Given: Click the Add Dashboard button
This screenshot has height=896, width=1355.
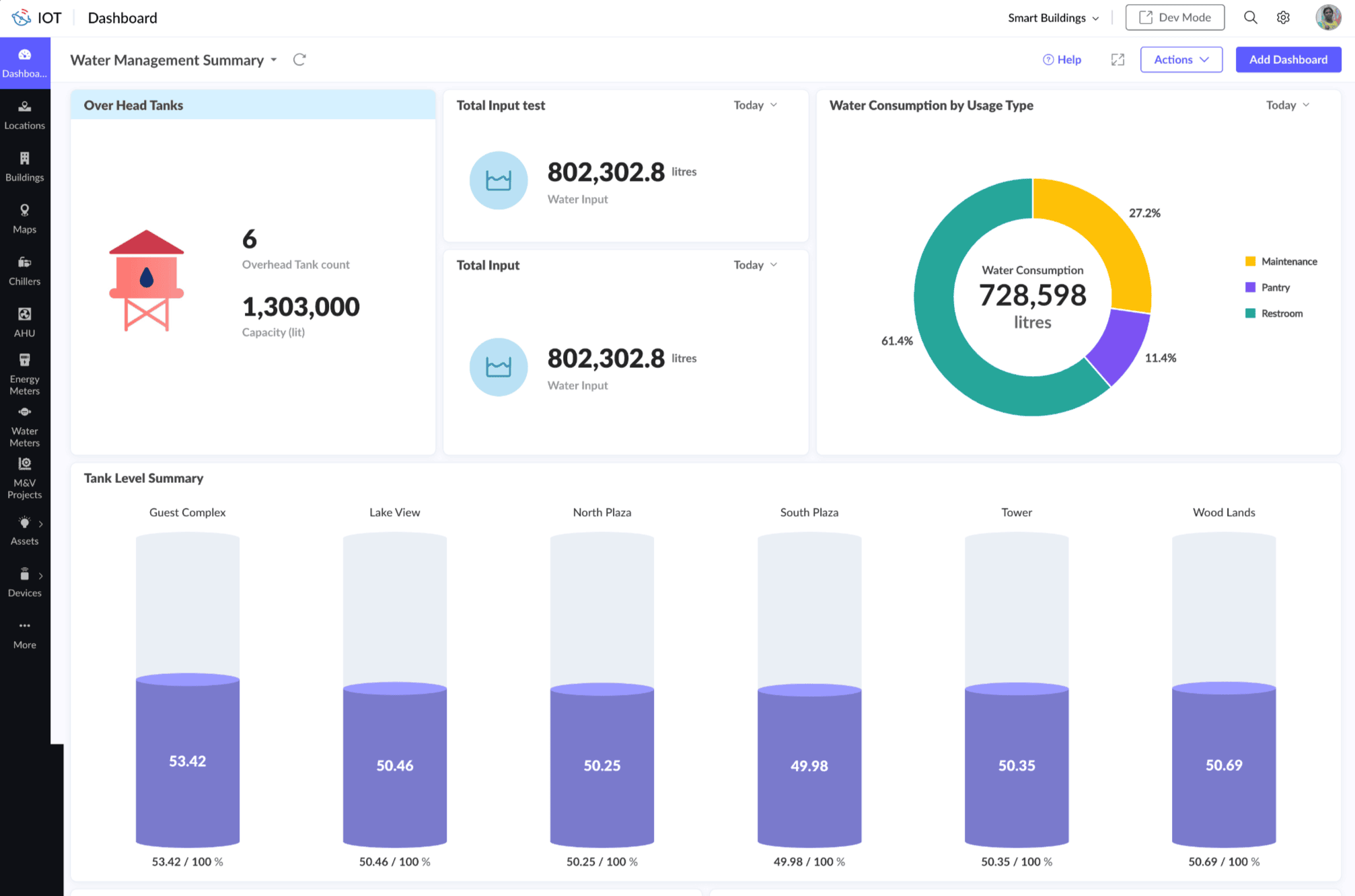Looking at the screenshot, I should (x=1288, y=60).
